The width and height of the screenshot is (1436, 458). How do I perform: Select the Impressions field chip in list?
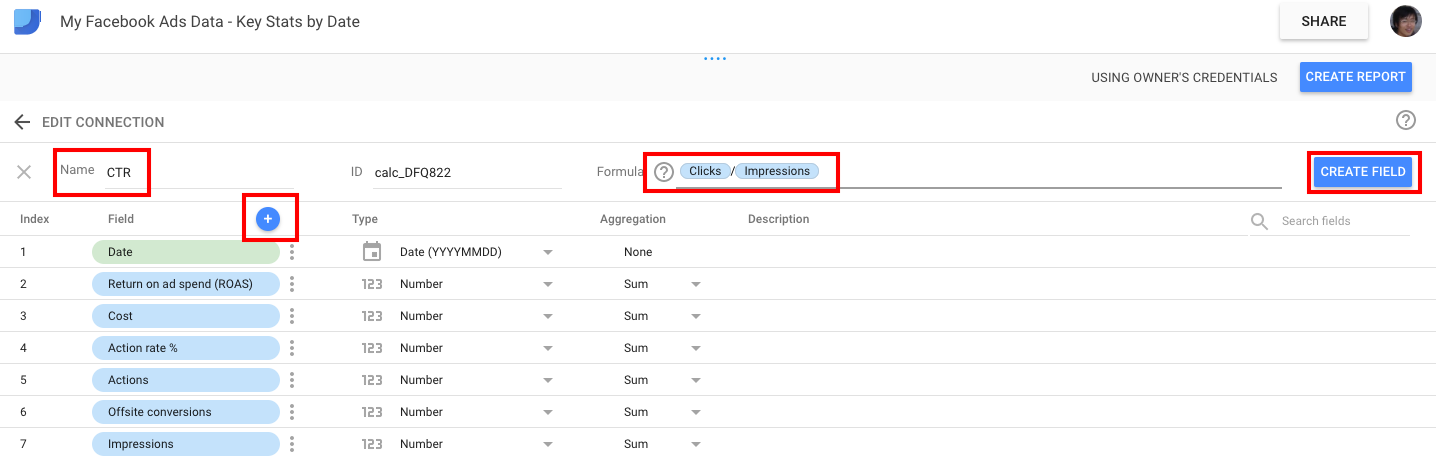[186, 444]
